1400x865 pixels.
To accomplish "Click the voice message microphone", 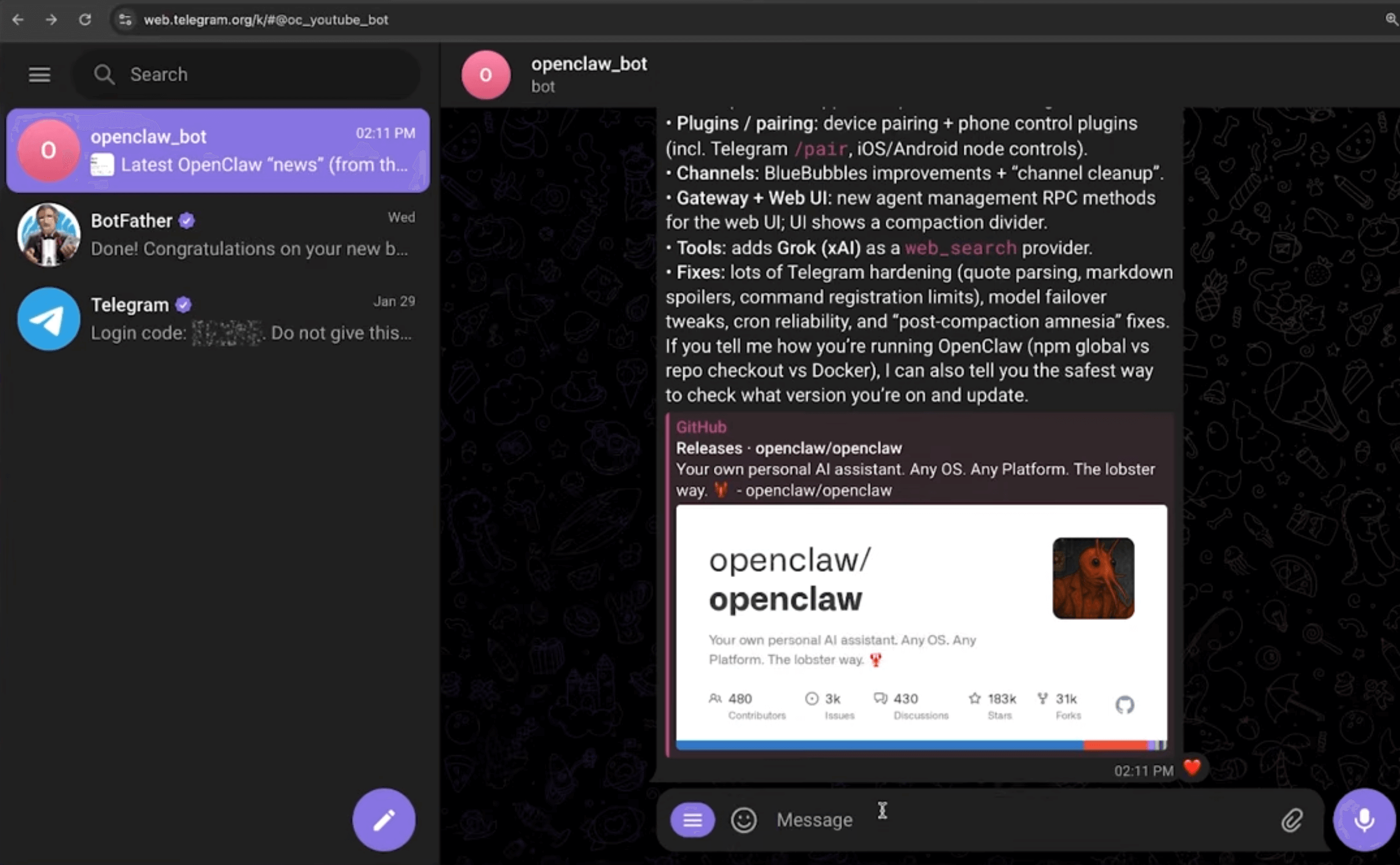I will point(1362,819).
